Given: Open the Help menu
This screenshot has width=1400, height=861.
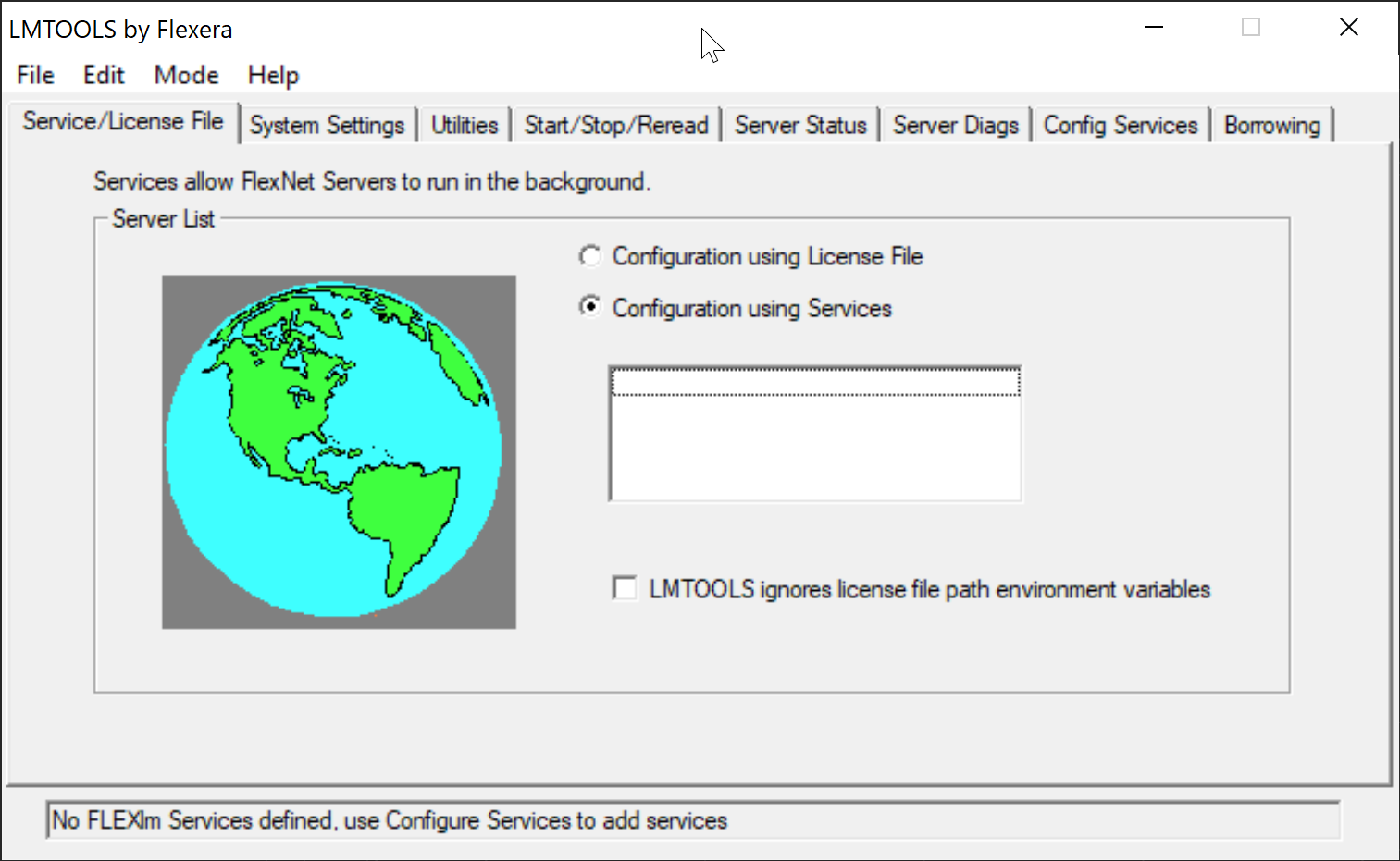Looking at the screenshot, I should coord(273,75).
